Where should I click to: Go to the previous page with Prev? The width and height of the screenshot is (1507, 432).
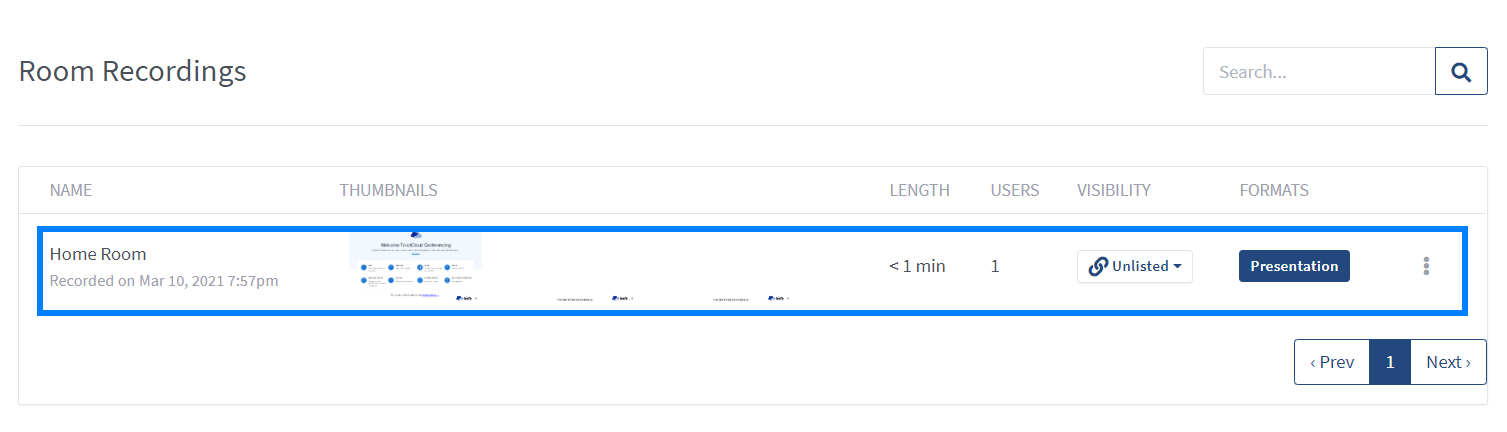(x=1332, y=362)
